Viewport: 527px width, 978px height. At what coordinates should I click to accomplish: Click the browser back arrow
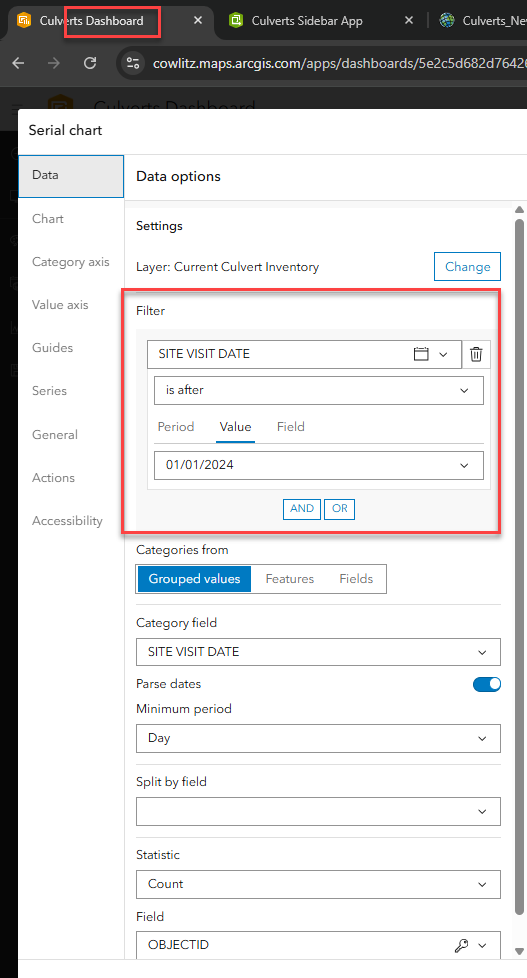point(19,63)
